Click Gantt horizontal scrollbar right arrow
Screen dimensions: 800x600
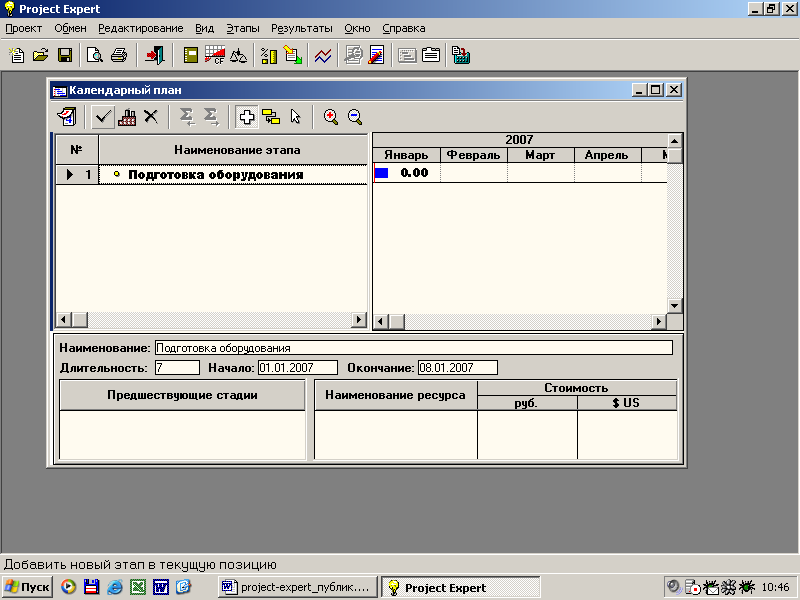(659, 321)
